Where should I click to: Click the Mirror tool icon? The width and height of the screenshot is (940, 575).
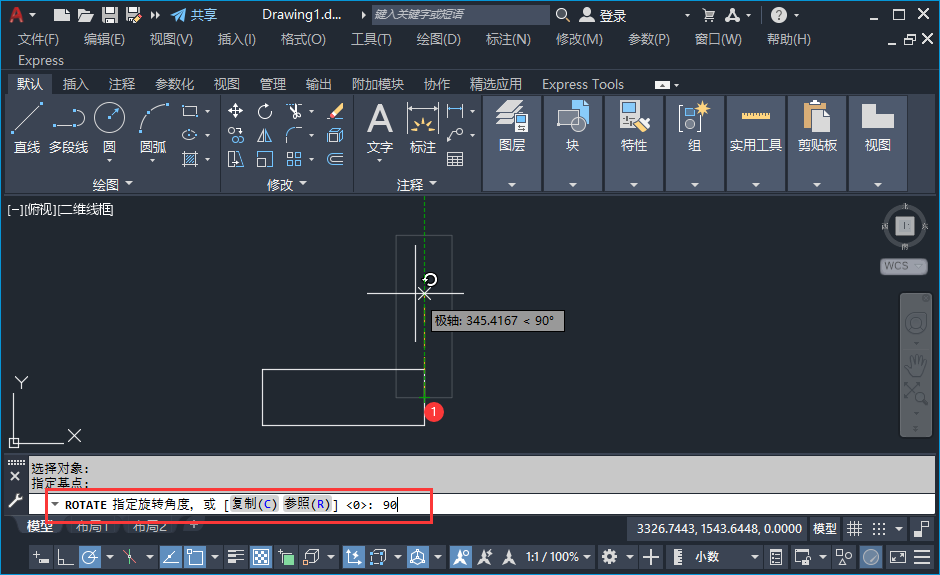[x=264, y=136]
